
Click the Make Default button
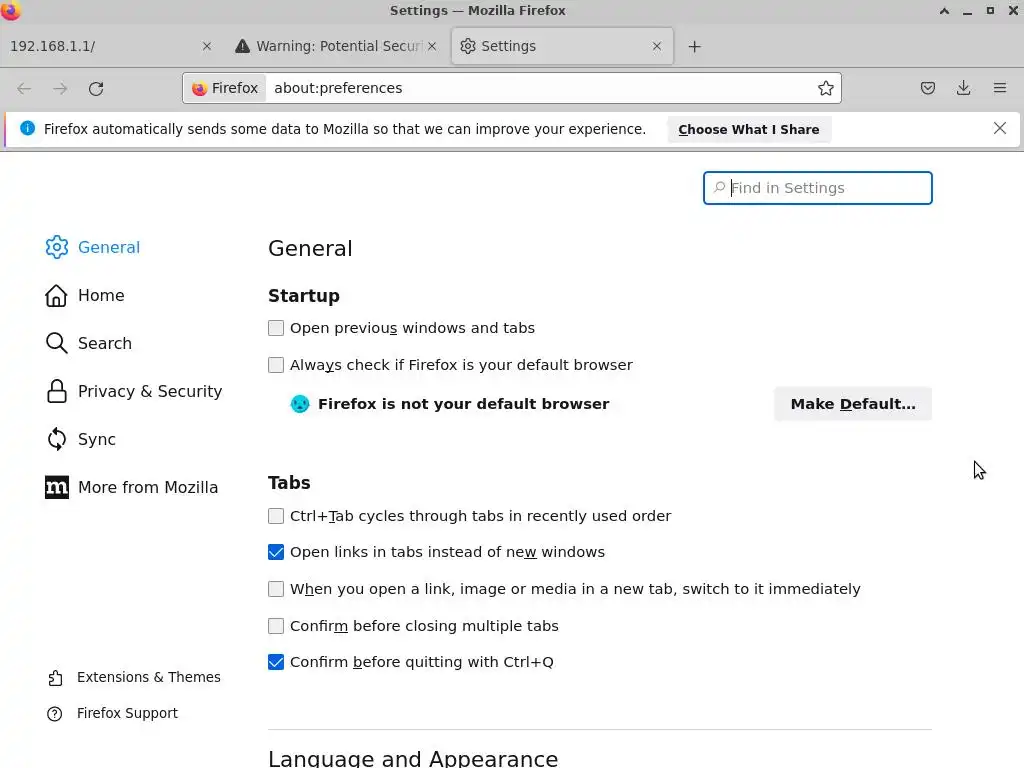[x=852, y=404]
